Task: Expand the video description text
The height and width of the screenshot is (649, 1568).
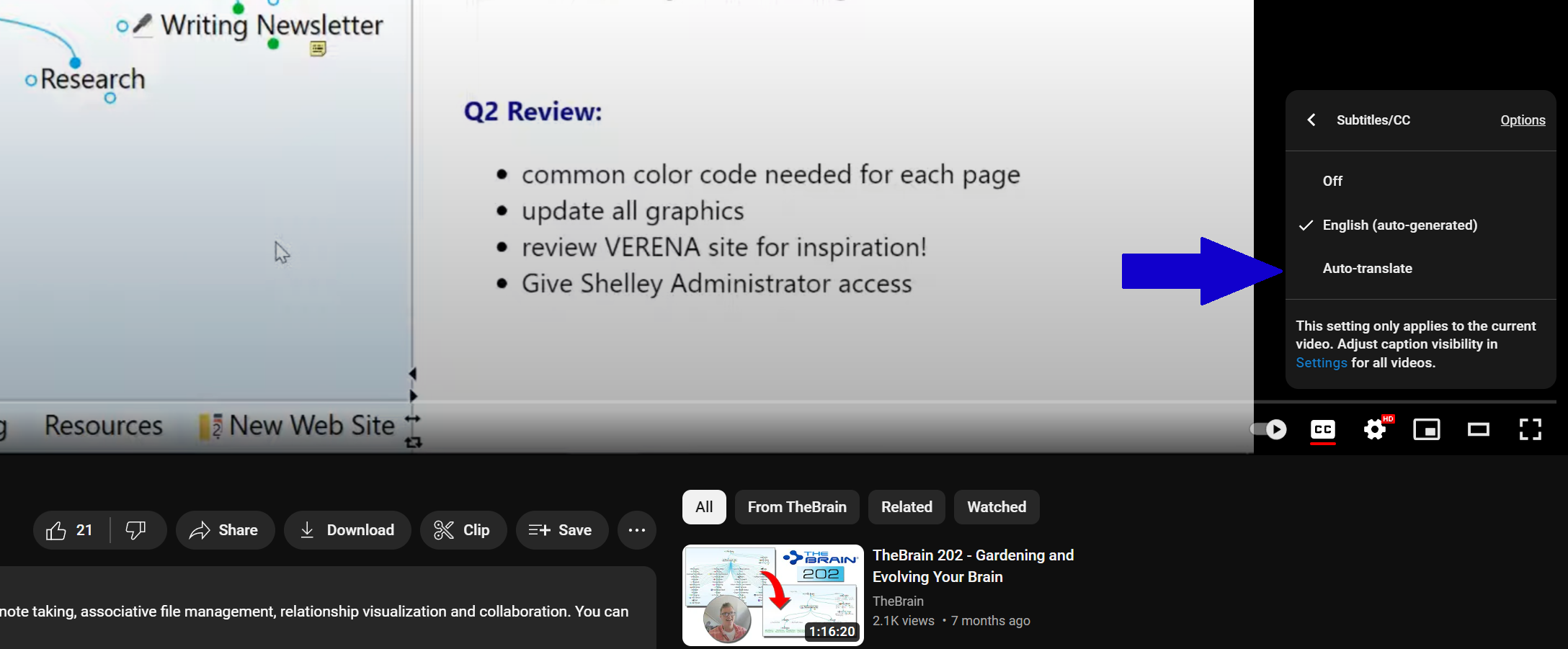Action: tap(314, 612)
